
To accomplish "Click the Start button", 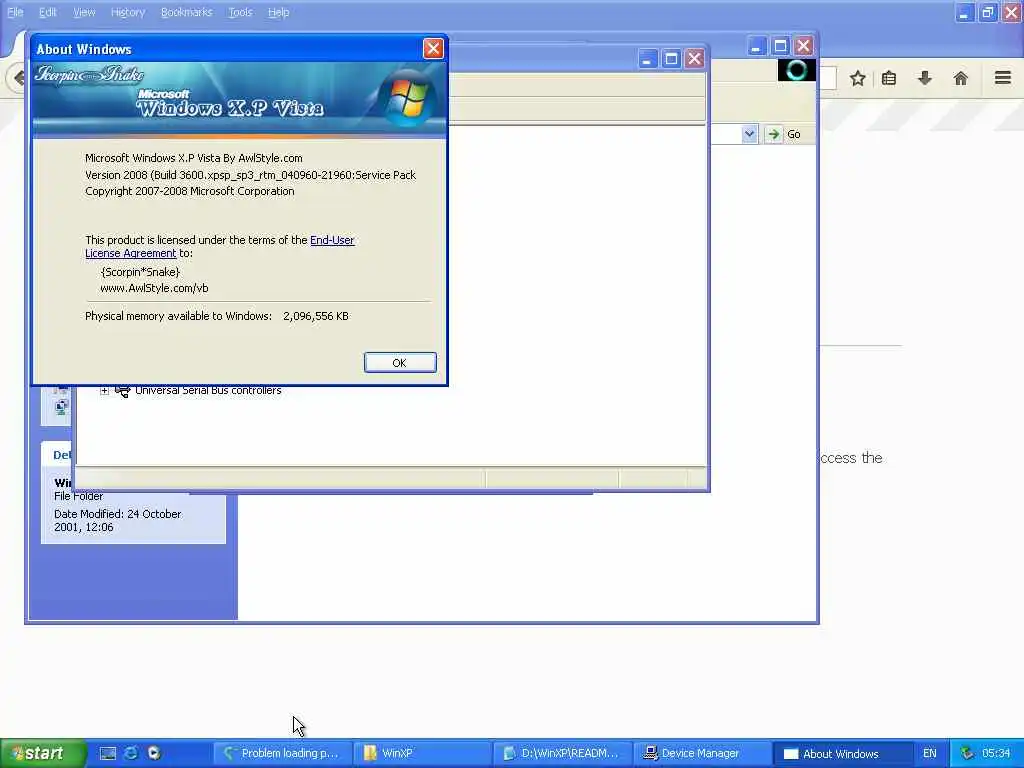I will 42,753.
